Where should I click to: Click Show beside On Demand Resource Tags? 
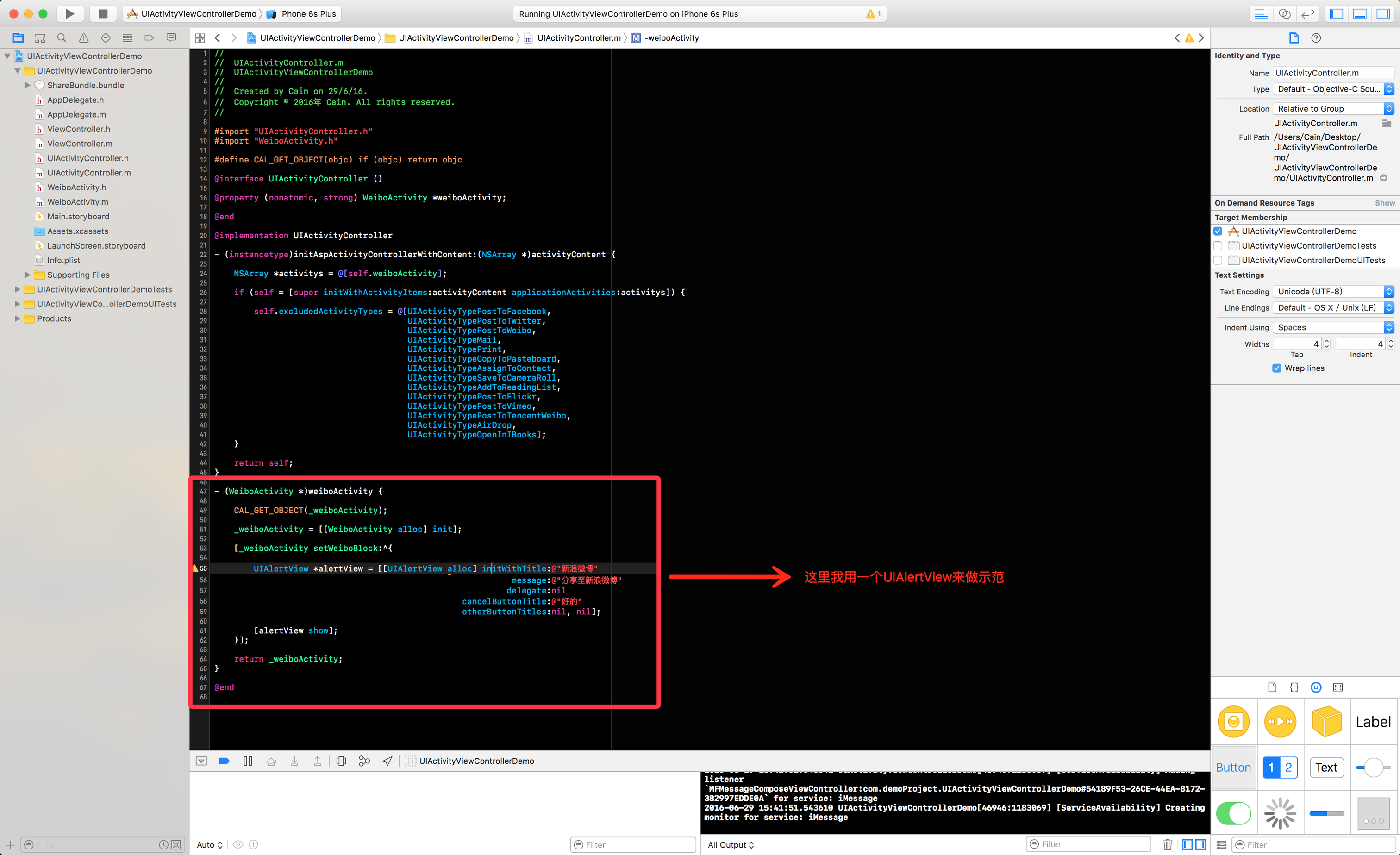tap(1384, 203)
